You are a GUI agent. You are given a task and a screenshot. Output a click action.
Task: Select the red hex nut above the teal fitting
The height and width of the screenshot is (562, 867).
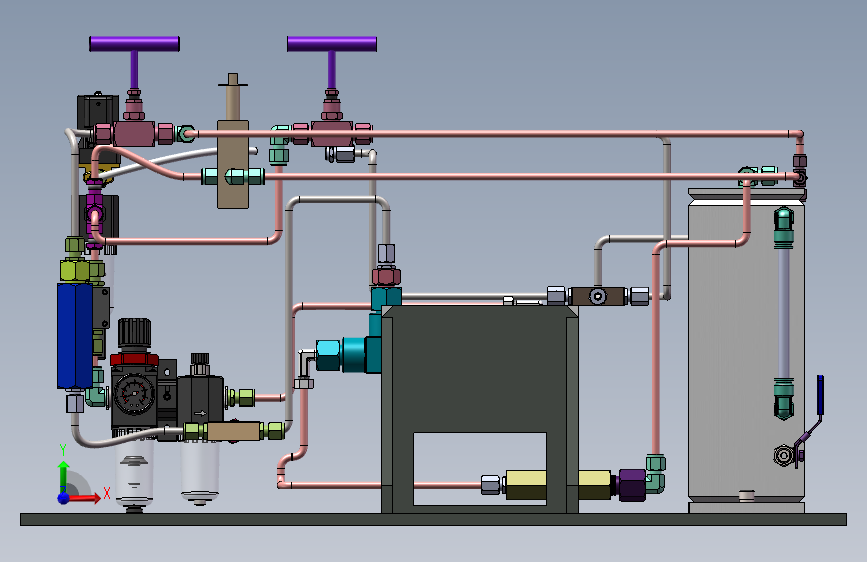[386, 275]
